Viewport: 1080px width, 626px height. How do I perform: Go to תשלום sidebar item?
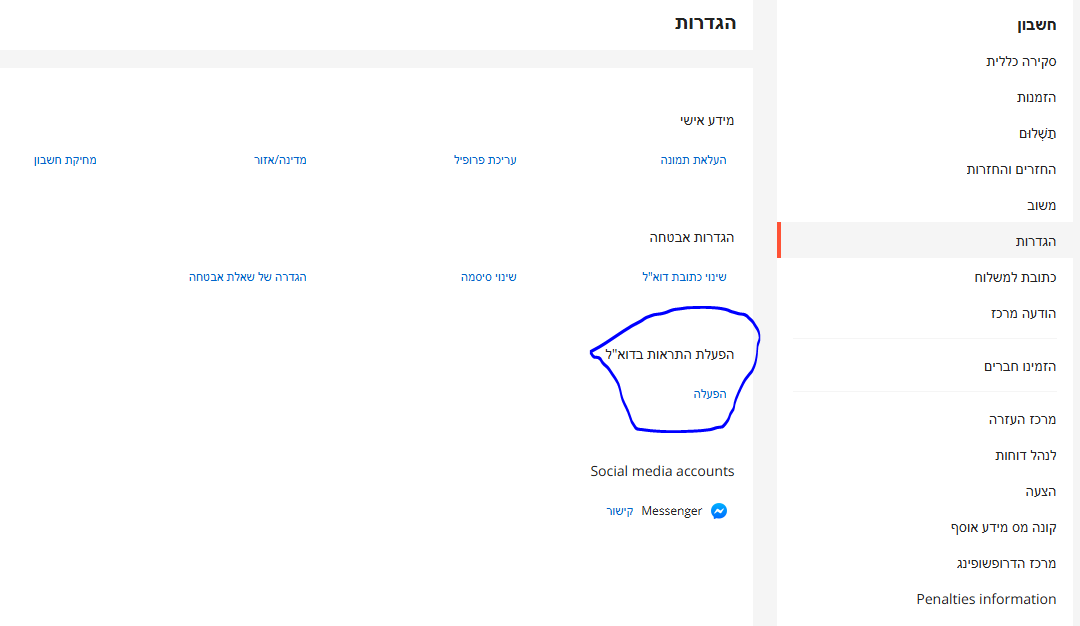pos(1037,134)
